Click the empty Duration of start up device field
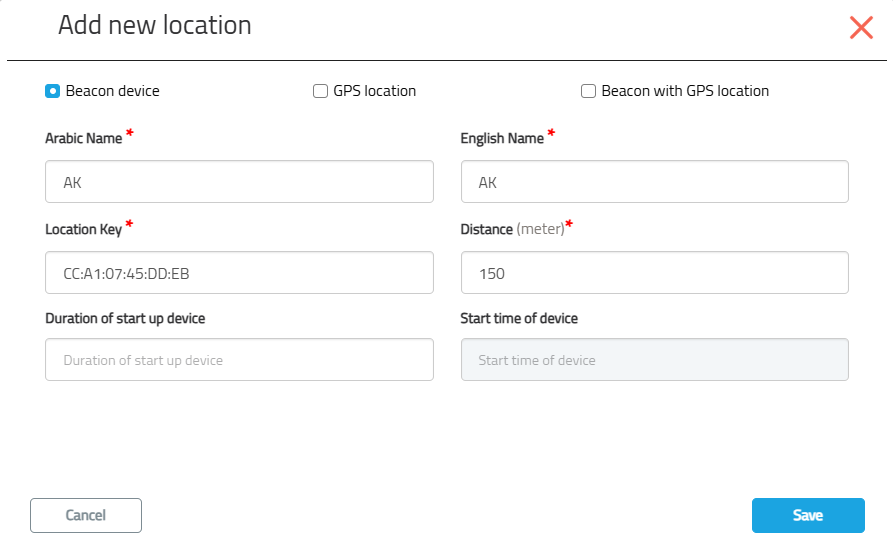893x559 pixels. 239,360
